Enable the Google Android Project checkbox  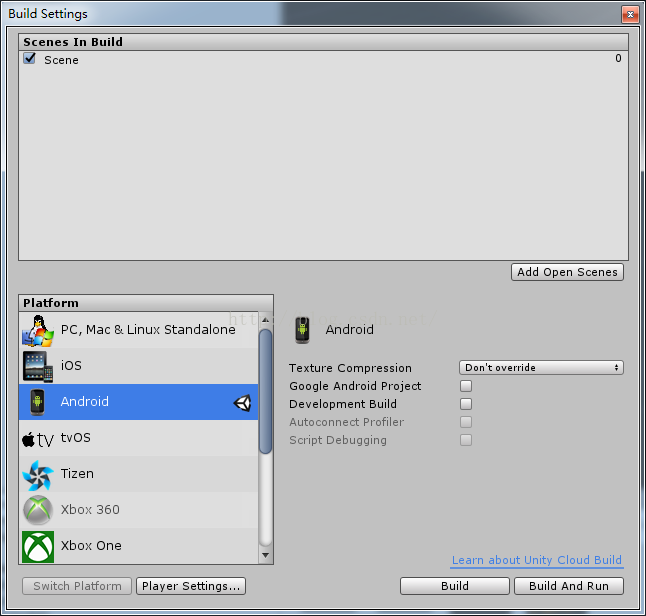pyautogui.click(x=466, y=386)
